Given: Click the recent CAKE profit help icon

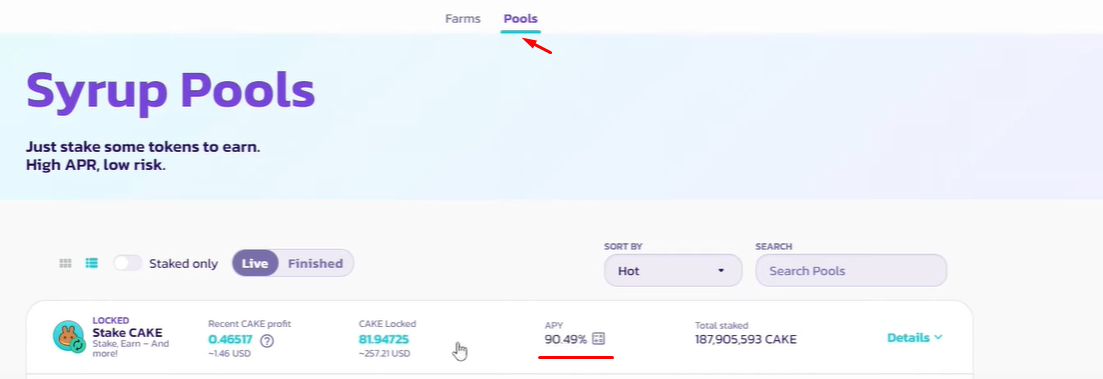Looking at the screenshot, I should click(267, 340).
